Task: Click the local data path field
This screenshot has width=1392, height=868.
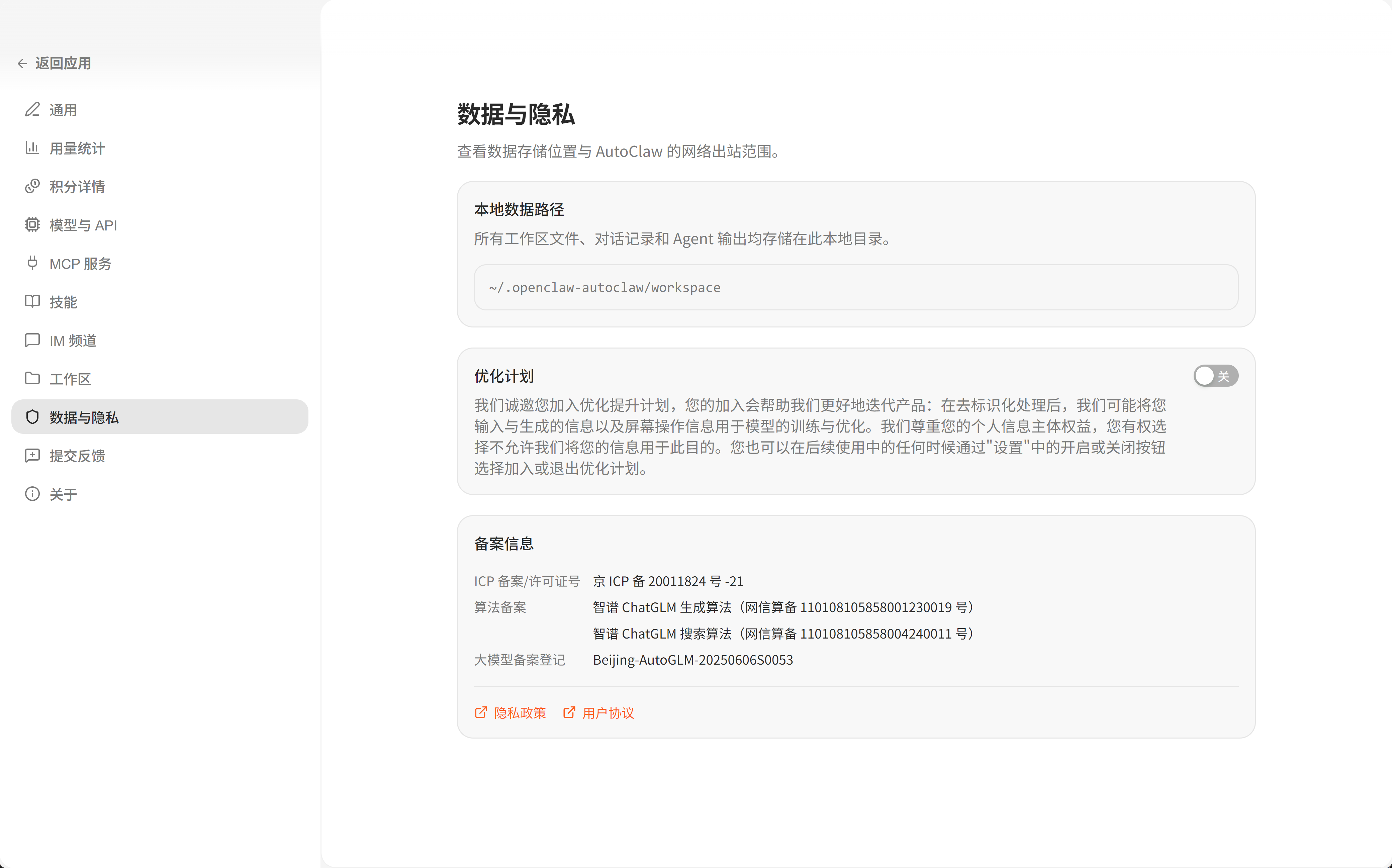Action: [x=855, y=287]
